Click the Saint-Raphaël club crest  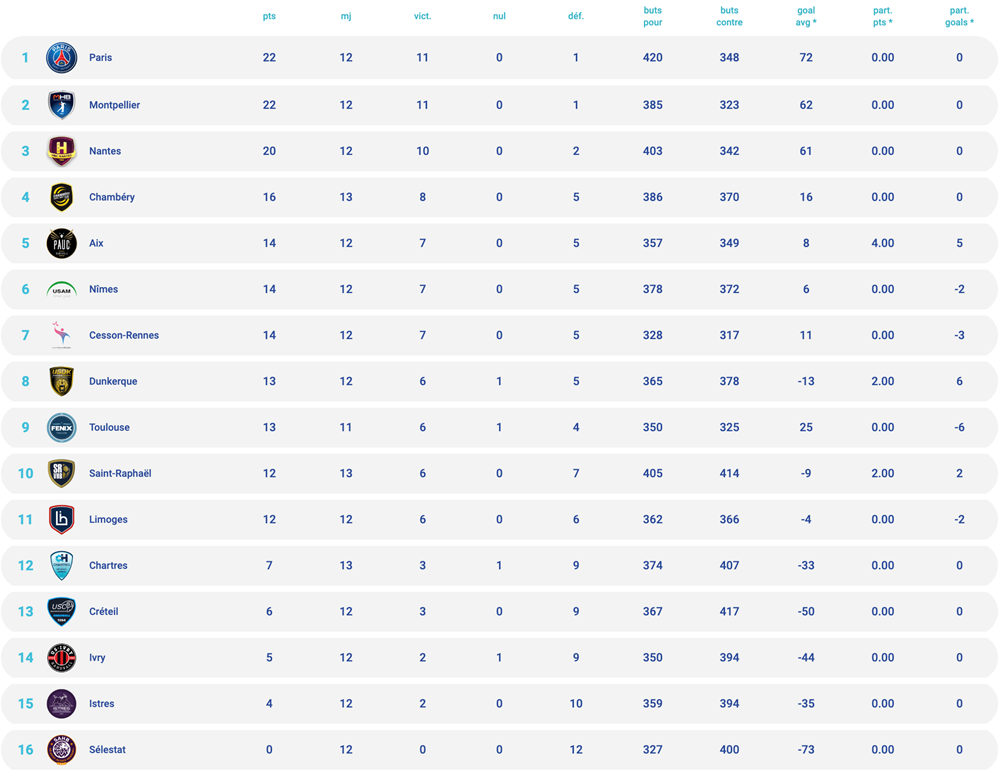62,473
